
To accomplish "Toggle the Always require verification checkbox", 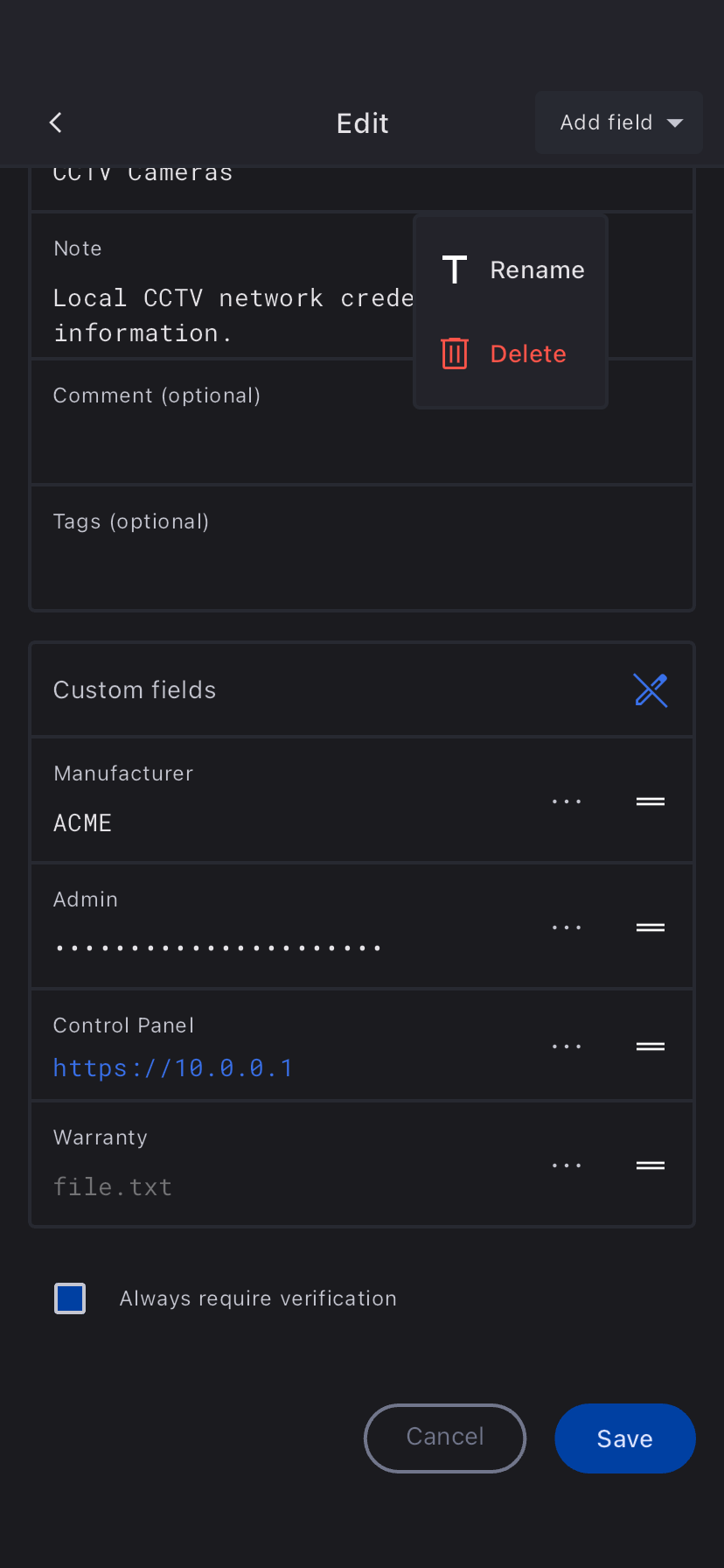I will pyautogui.click(x=70, y=1298).
